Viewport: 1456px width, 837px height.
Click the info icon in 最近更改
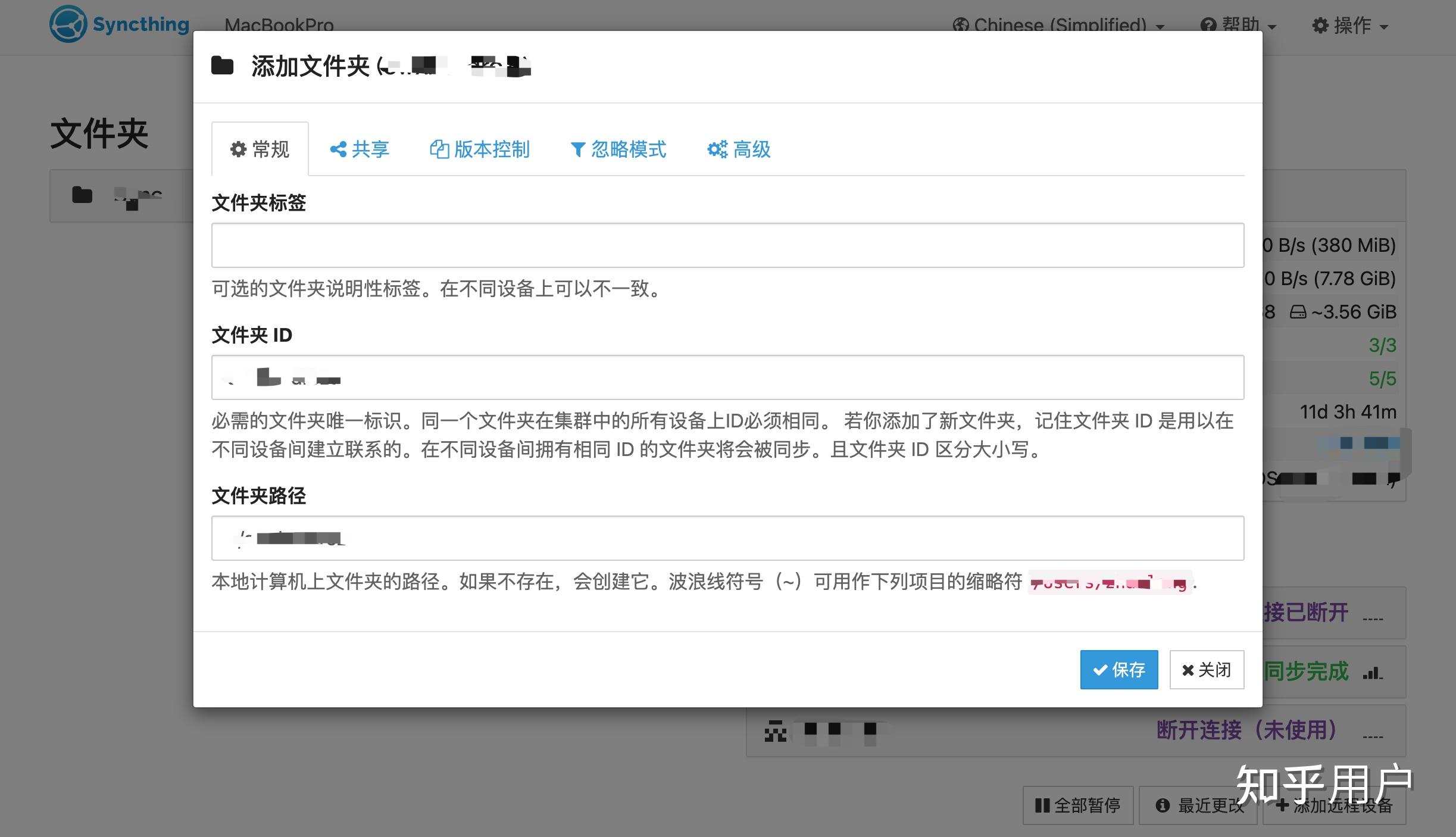[x=1163, y=805]
